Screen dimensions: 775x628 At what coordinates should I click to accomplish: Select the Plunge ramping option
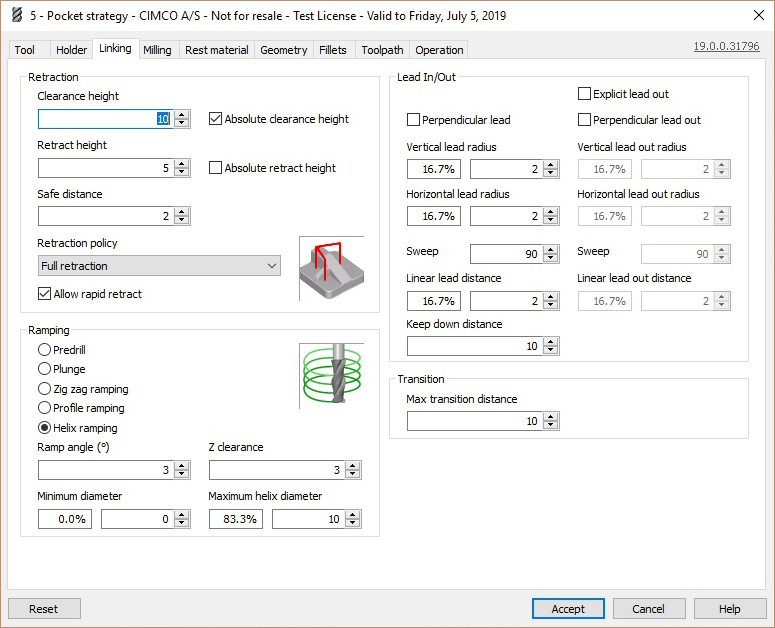(x=45, y=369)
